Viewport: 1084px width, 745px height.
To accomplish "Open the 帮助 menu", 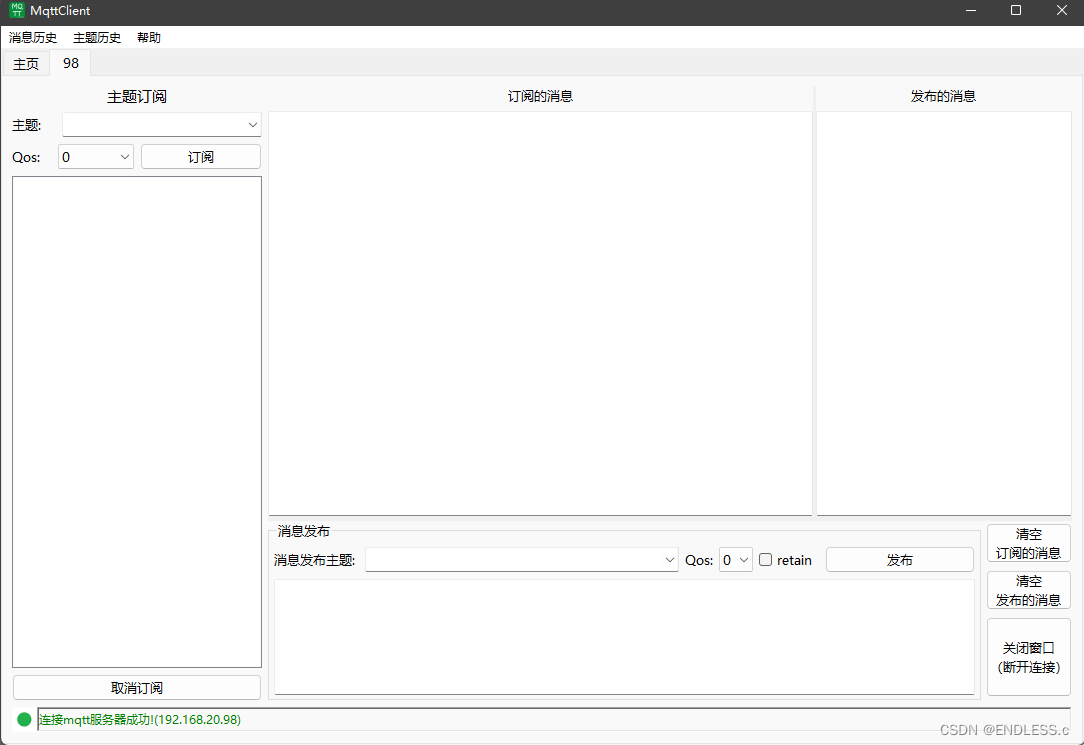I will 148,37.
